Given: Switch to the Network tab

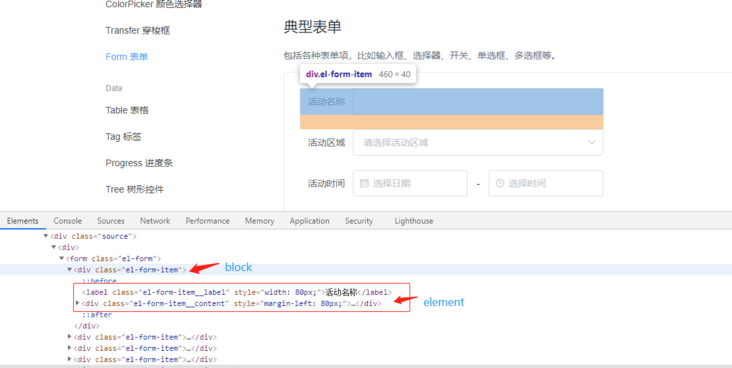Looking at the screenshot, I should tap(155, 221).
